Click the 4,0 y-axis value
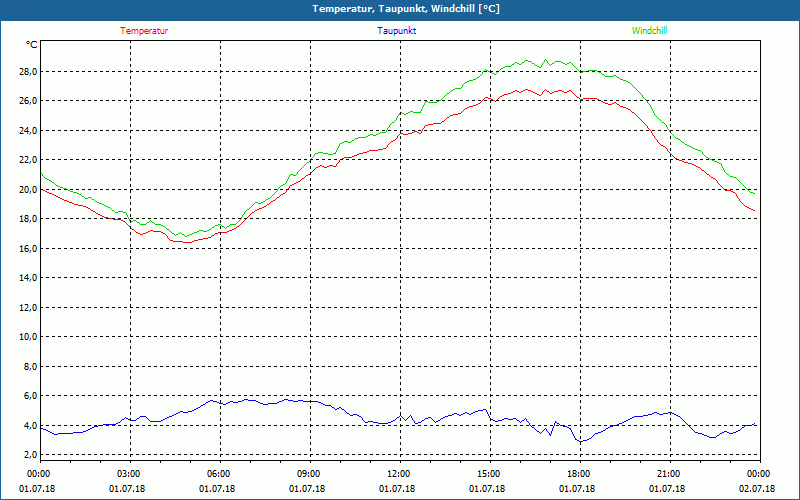Screen dimensions: 800x500 (31, 426)
